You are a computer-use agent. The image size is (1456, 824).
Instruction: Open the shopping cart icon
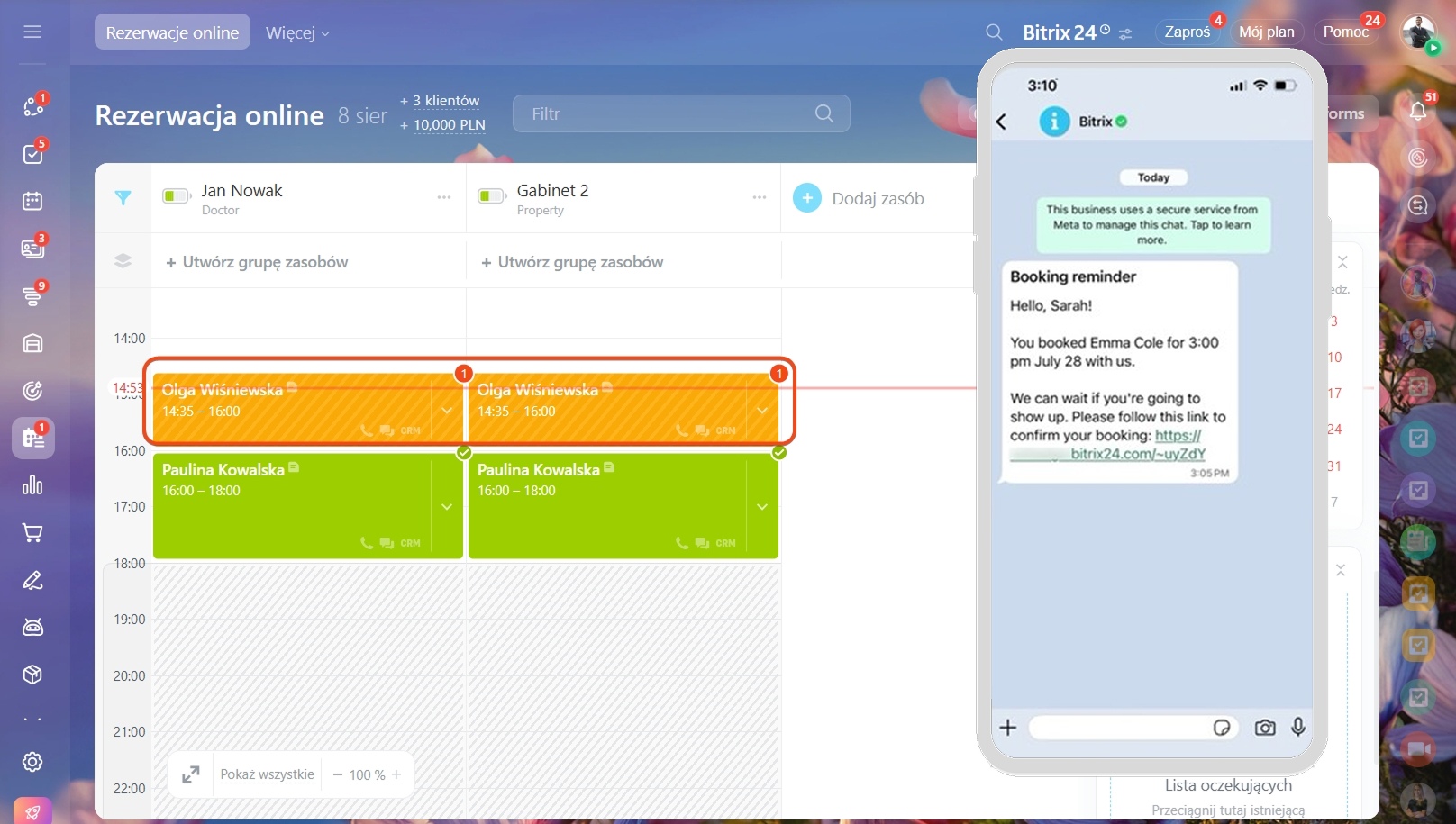(x=33, y=533)
